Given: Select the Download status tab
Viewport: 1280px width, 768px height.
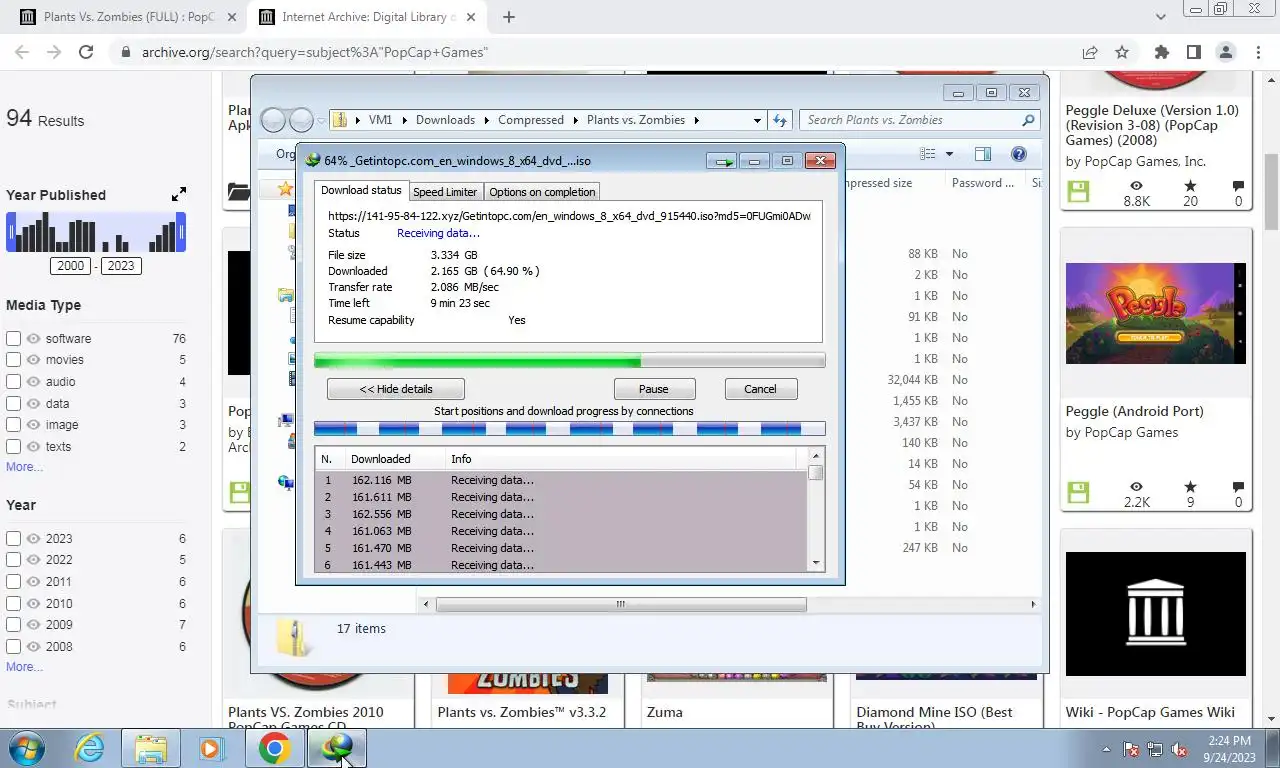Looking at the screenshot, I should click(x=361, y=190).
